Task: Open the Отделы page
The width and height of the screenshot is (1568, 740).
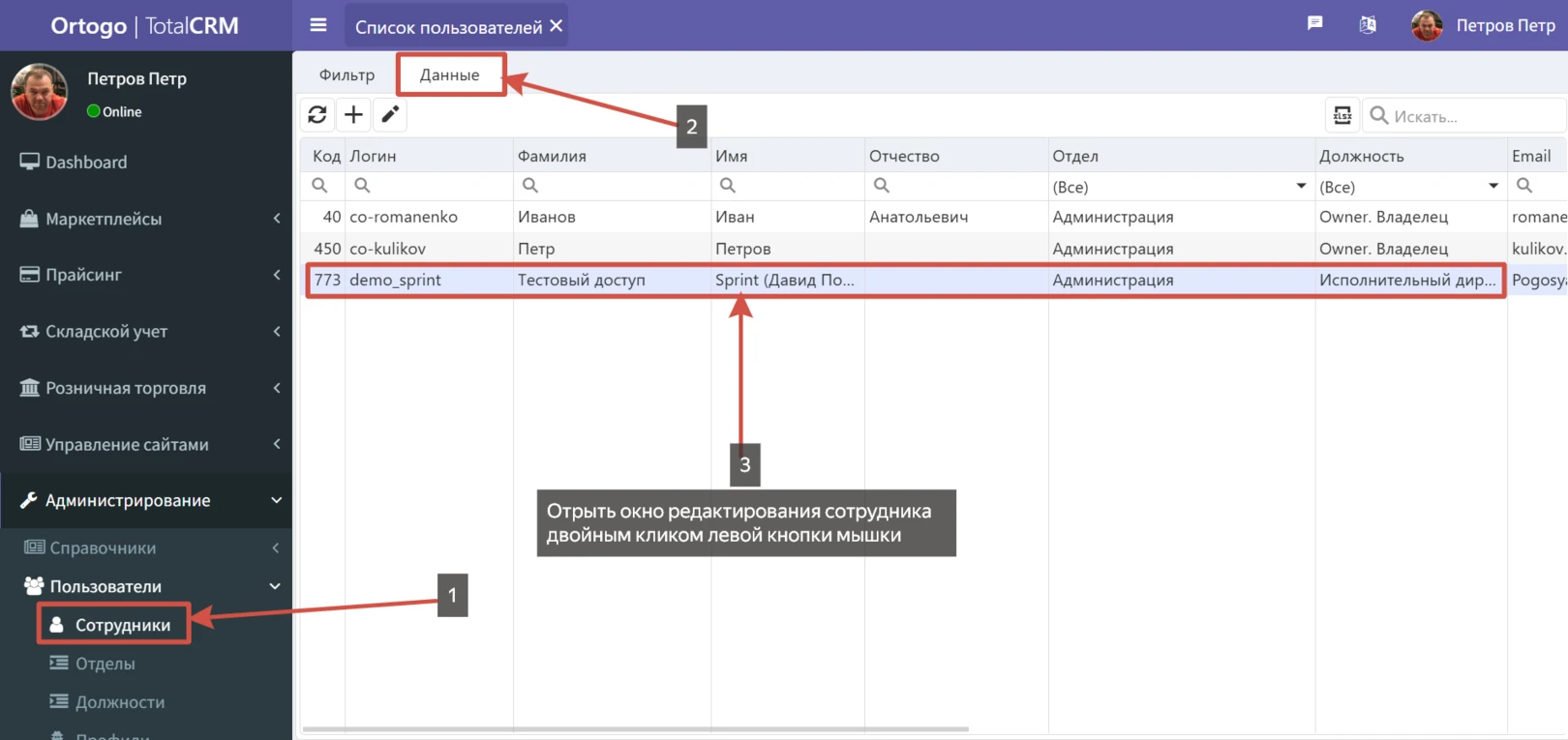Action: click(105, 664)
